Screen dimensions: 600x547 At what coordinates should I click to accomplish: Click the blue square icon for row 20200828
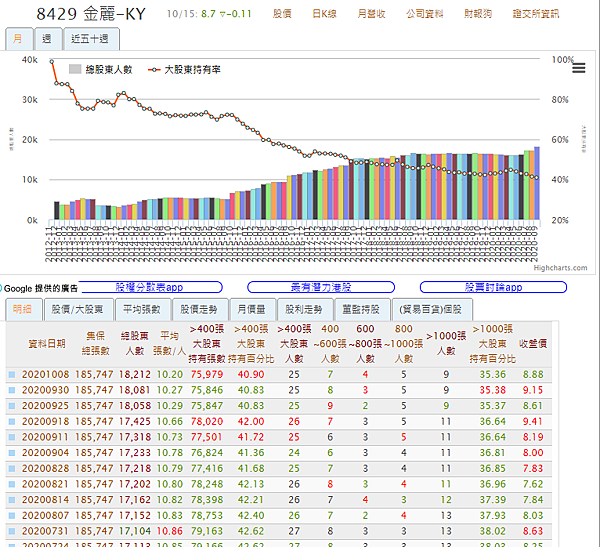(12, 469)
